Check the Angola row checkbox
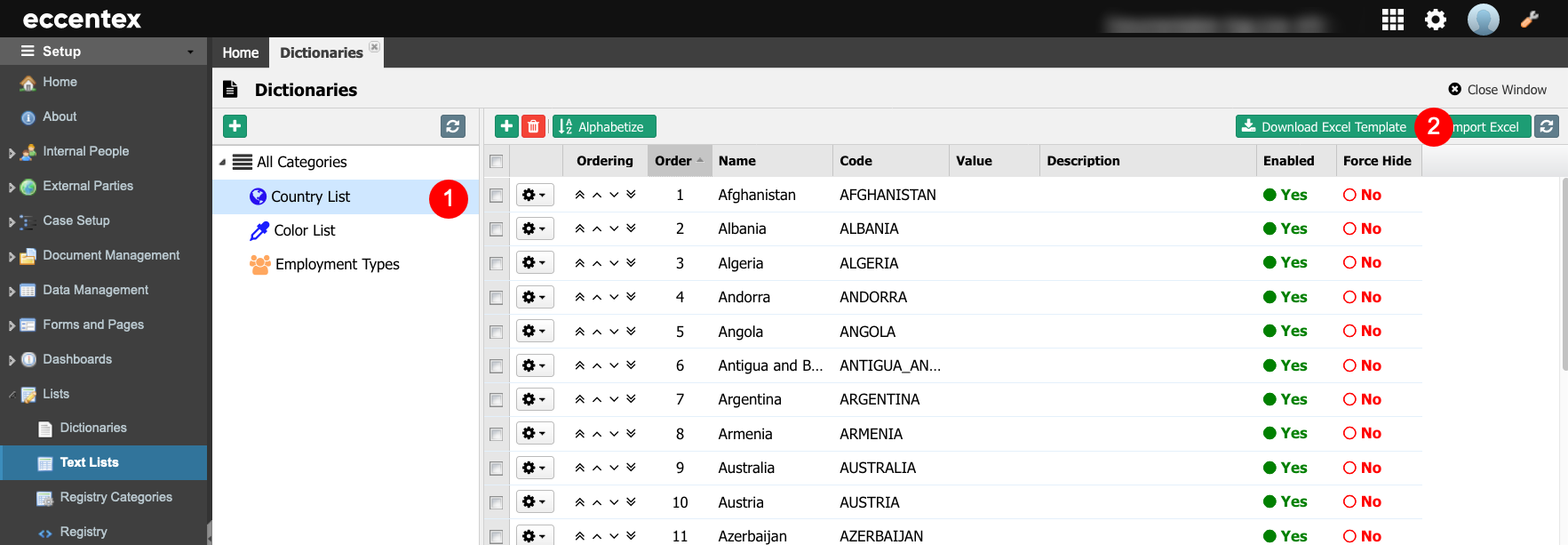The image size is (1568, 545). coord(496,332)
